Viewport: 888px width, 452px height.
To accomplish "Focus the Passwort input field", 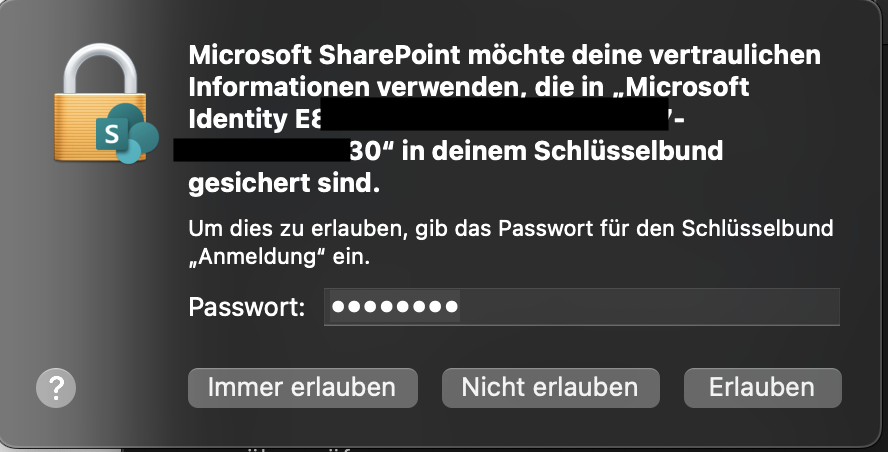I will (581, 307).
